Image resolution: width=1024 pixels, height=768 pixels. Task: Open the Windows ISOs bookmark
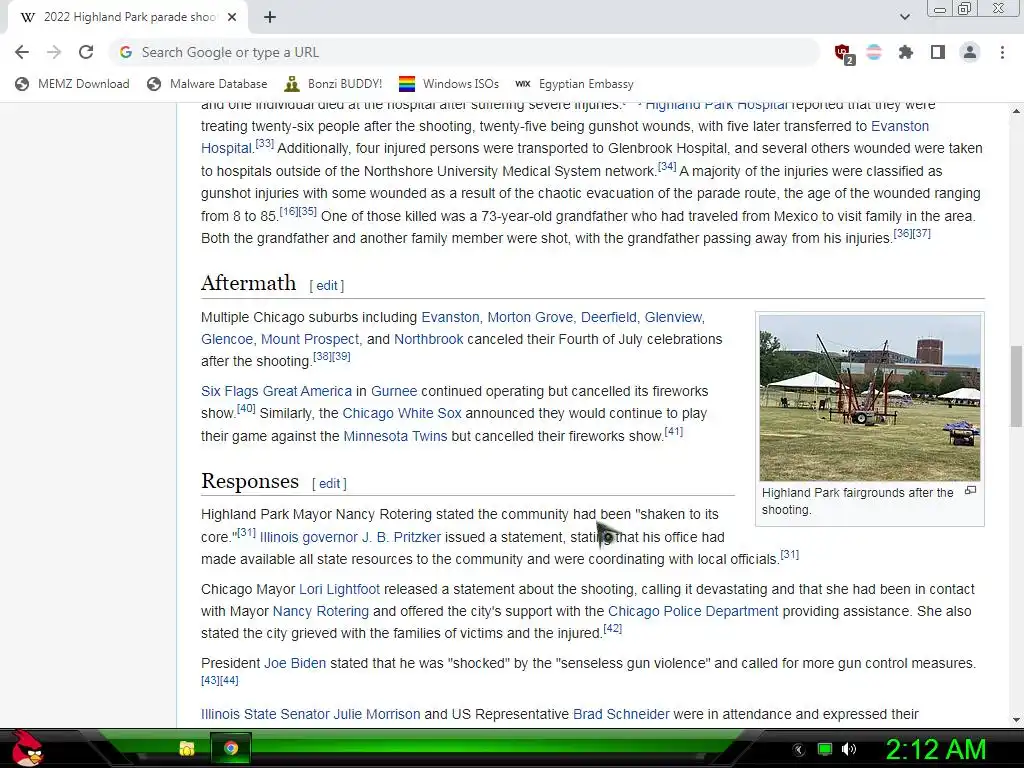(449, 84)
